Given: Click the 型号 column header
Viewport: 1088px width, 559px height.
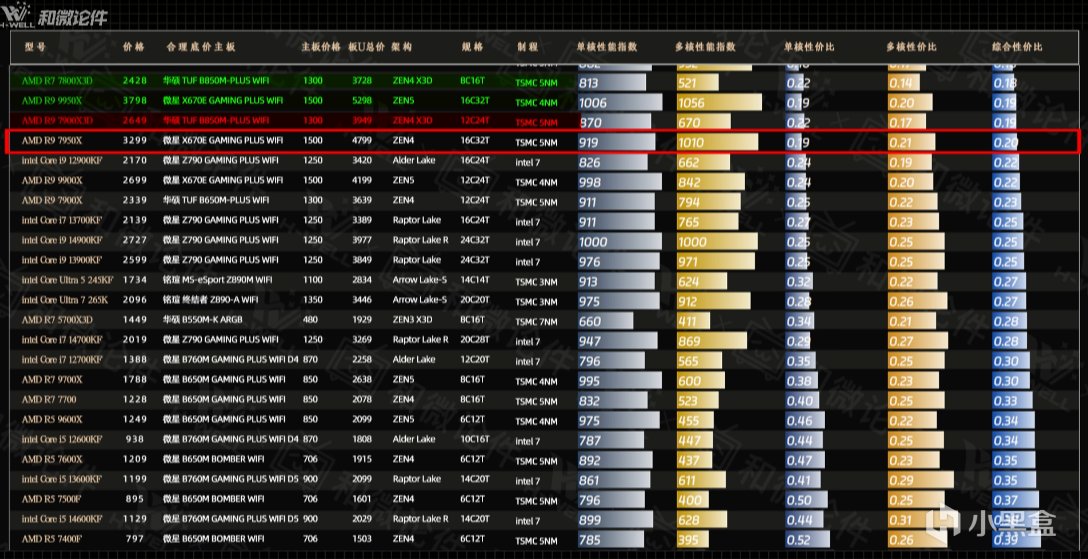Looking at the screenshot, I should 35,47.
